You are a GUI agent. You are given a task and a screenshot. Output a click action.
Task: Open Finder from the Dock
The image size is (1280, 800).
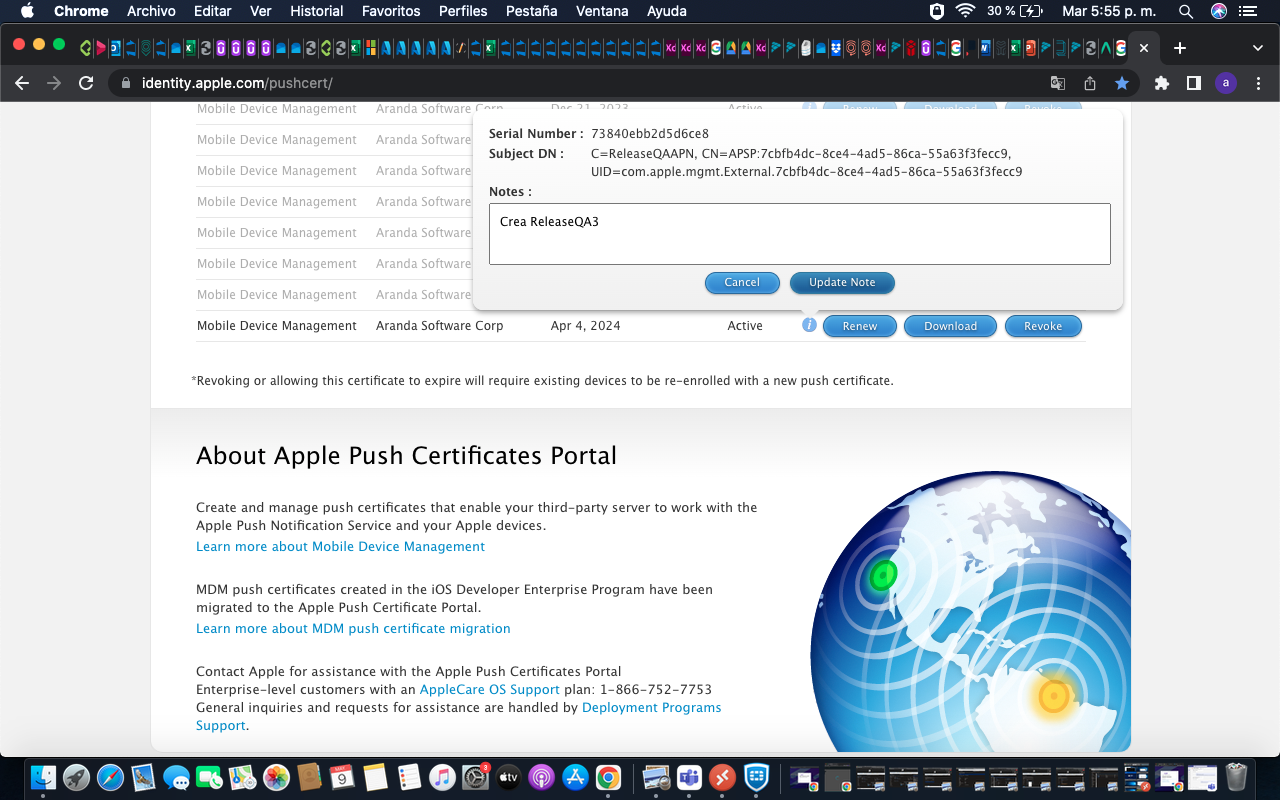pos(44,777)
